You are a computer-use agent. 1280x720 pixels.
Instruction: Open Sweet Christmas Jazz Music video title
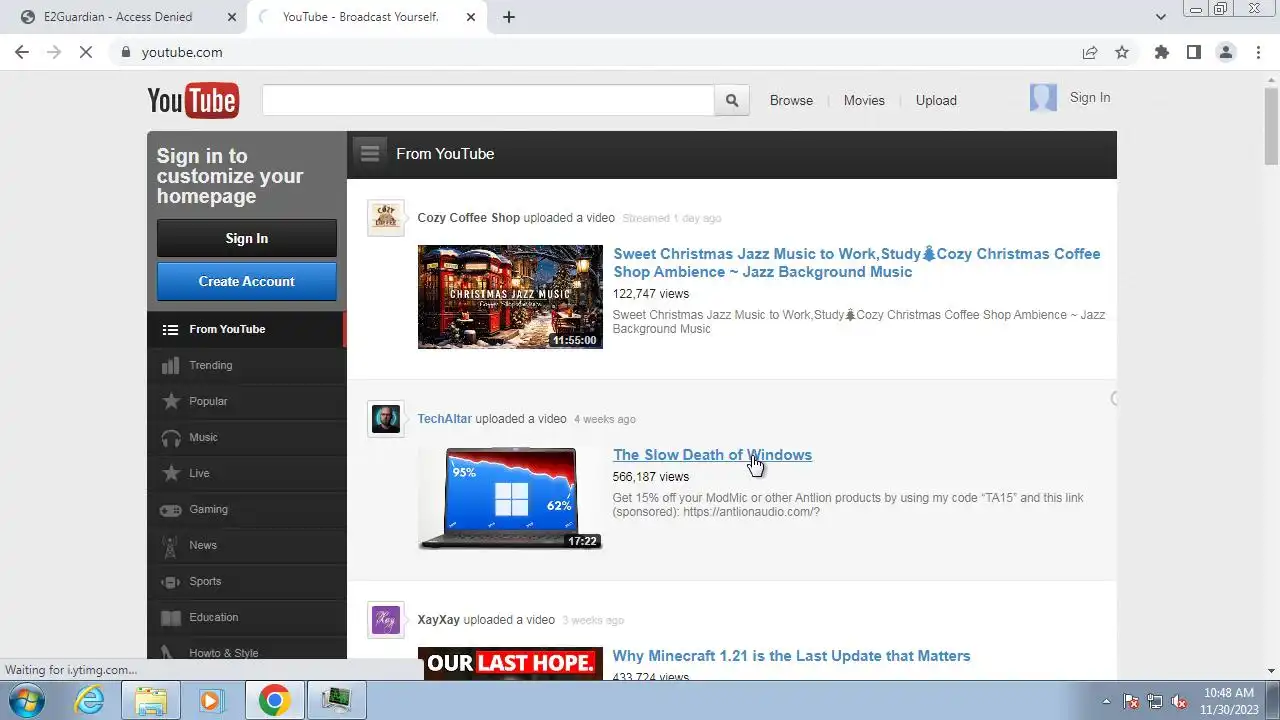coord(857,263)
